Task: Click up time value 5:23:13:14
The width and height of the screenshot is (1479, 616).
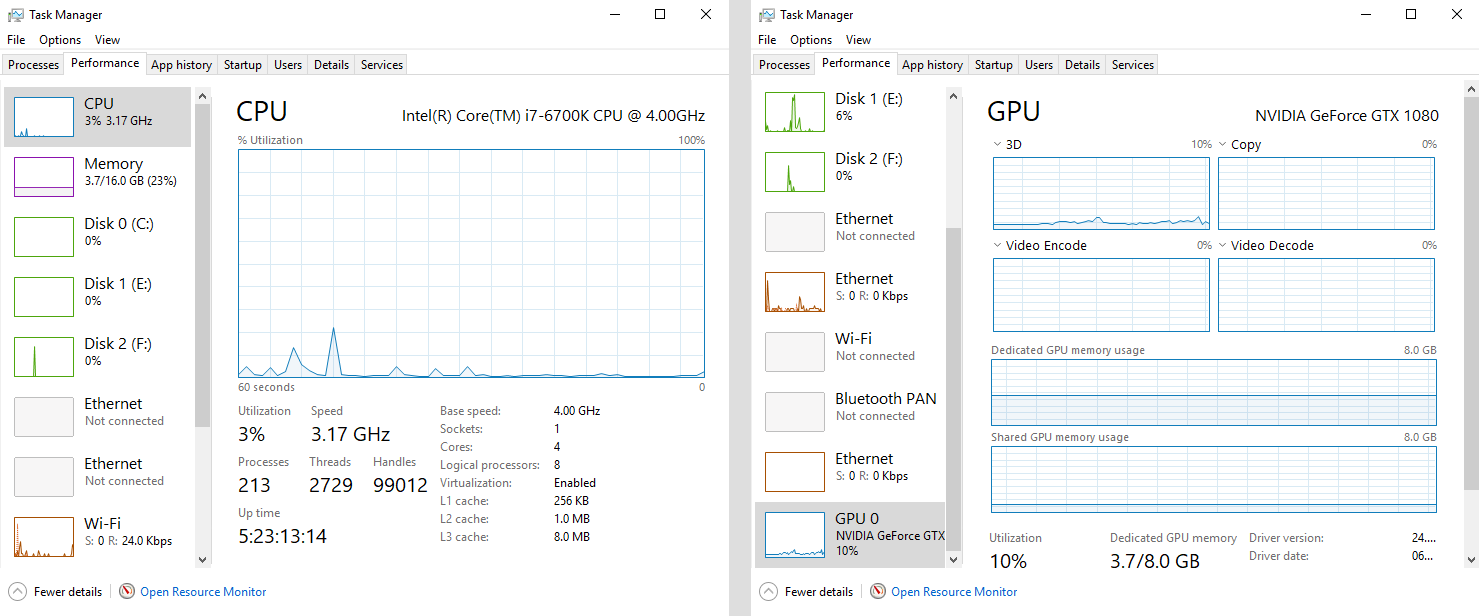Action: coord(282,536)
